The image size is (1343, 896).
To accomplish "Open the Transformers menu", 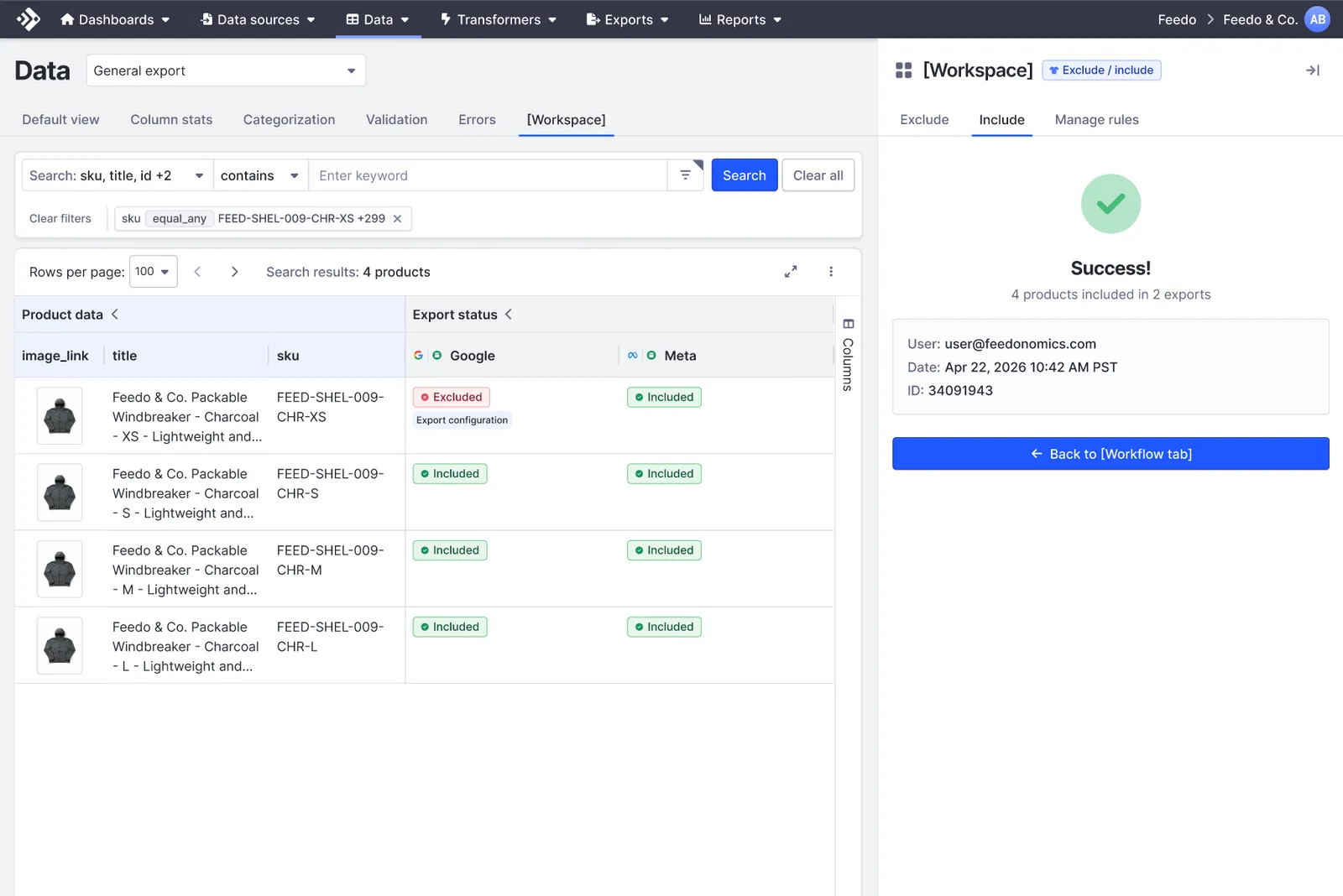I will [x=499, y=19].
